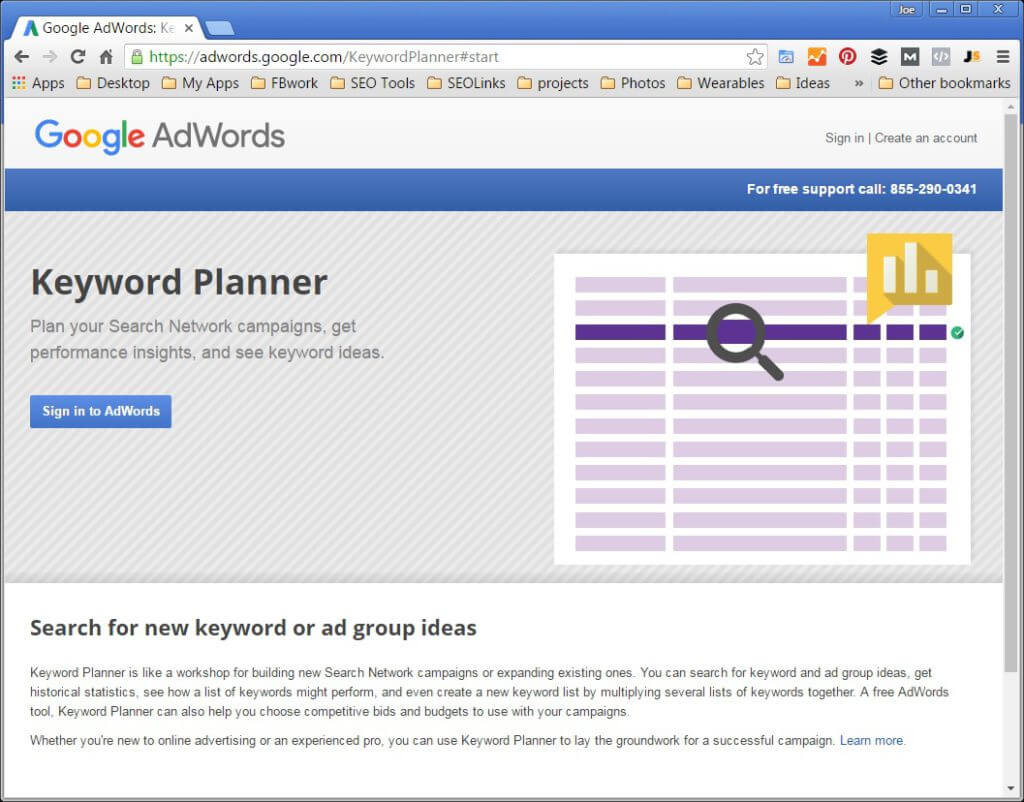
Task: Click the Create an account link
Action: point(926,138)
